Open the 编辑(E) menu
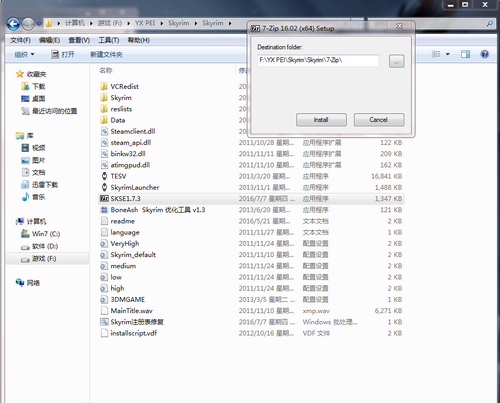The width and height of the screenshot is (500, 403). tap(49, 40)
